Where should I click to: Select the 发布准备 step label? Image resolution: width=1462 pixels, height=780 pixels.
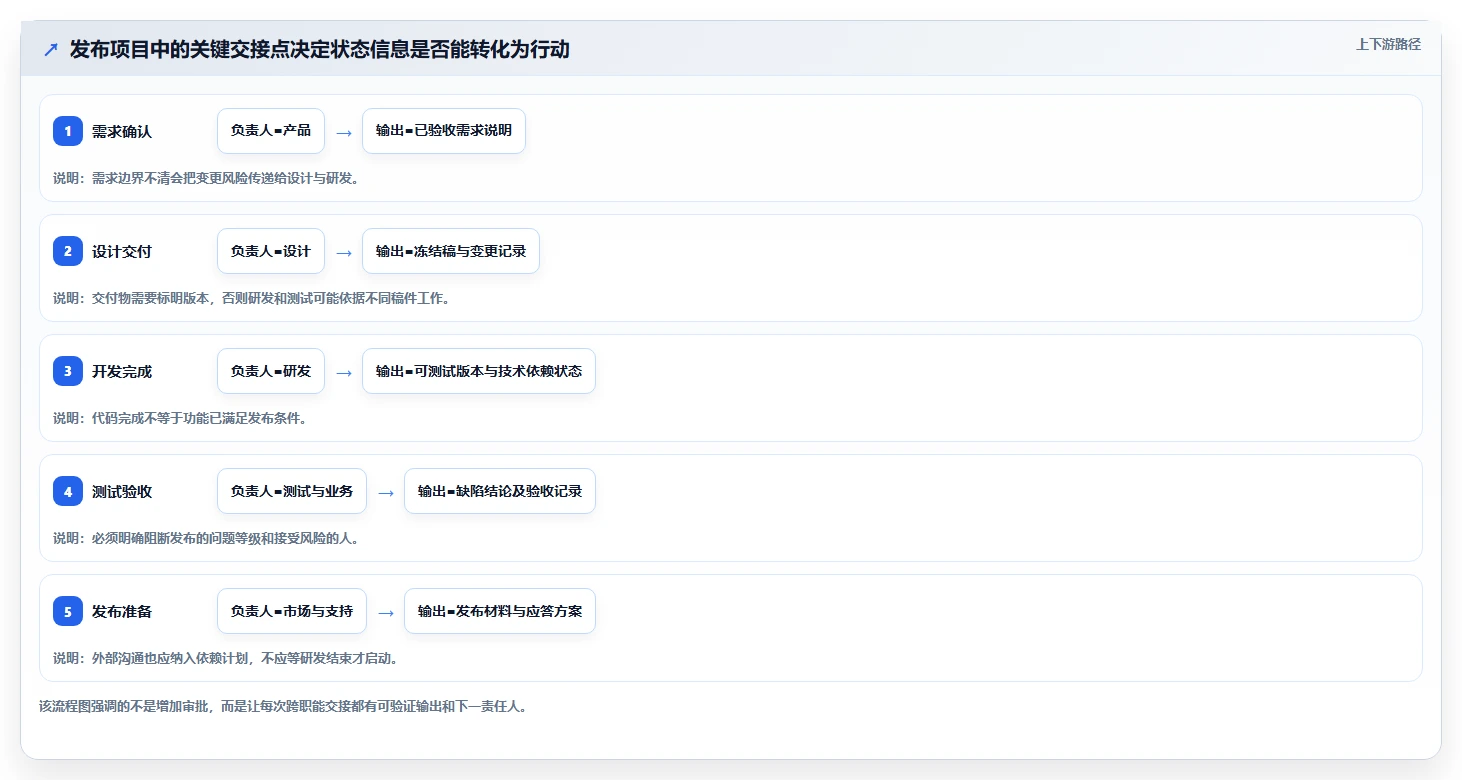click(x=122, y=611)
